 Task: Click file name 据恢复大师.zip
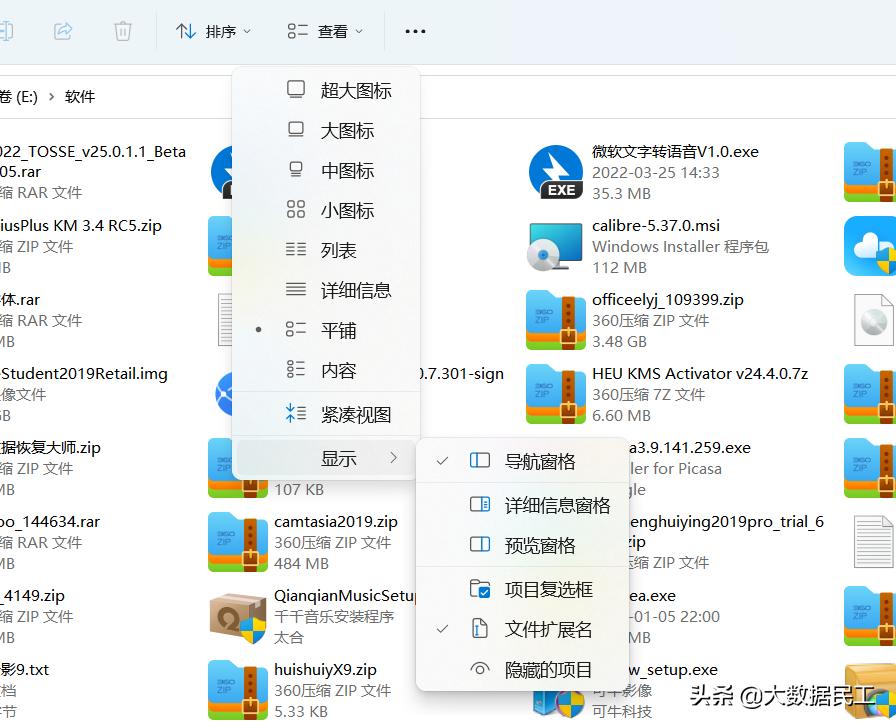click(x=50, y=448)
